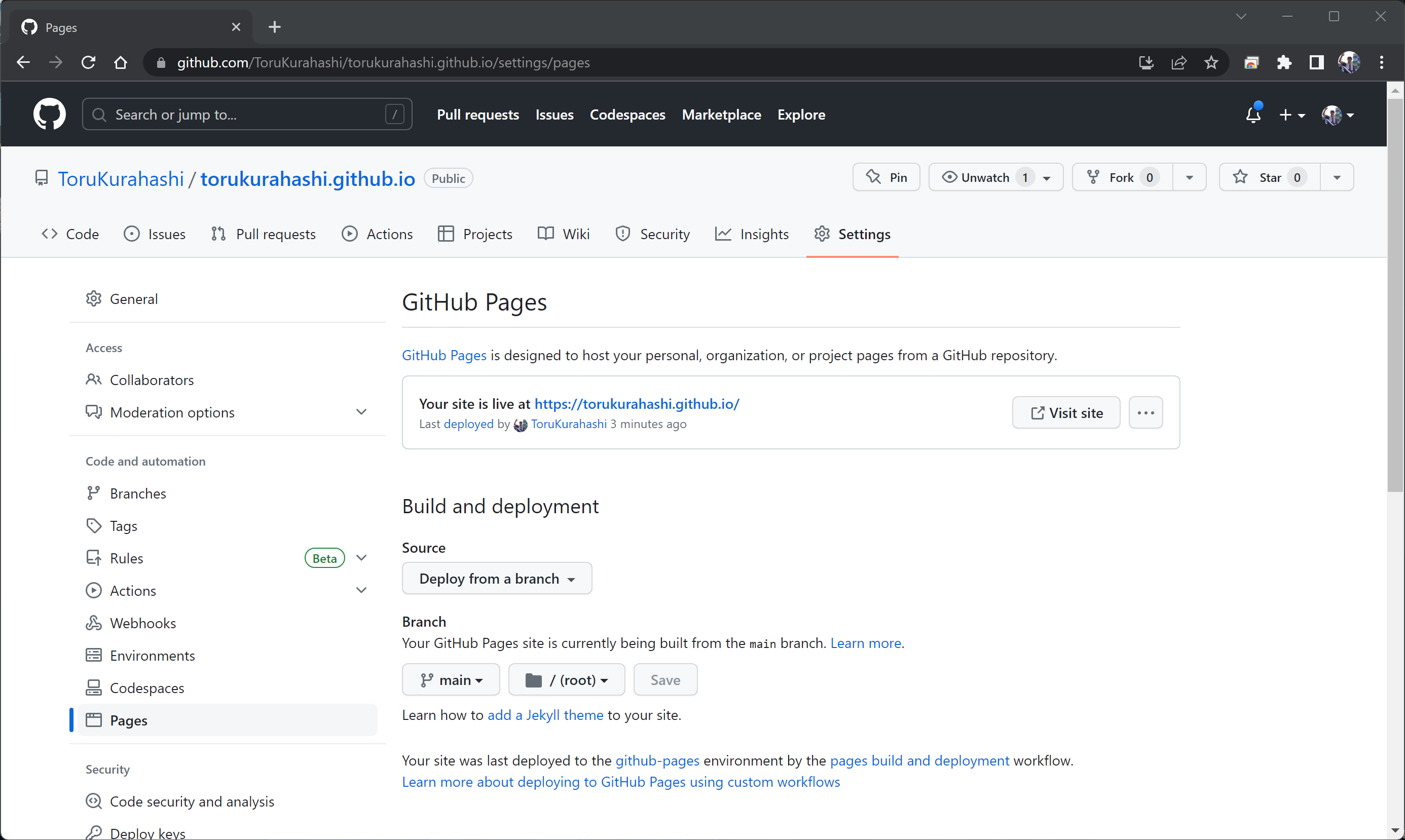The image size is (1405, 840).
Task: Click the pages build and deployment workflow link
Action: coord(919,760)
